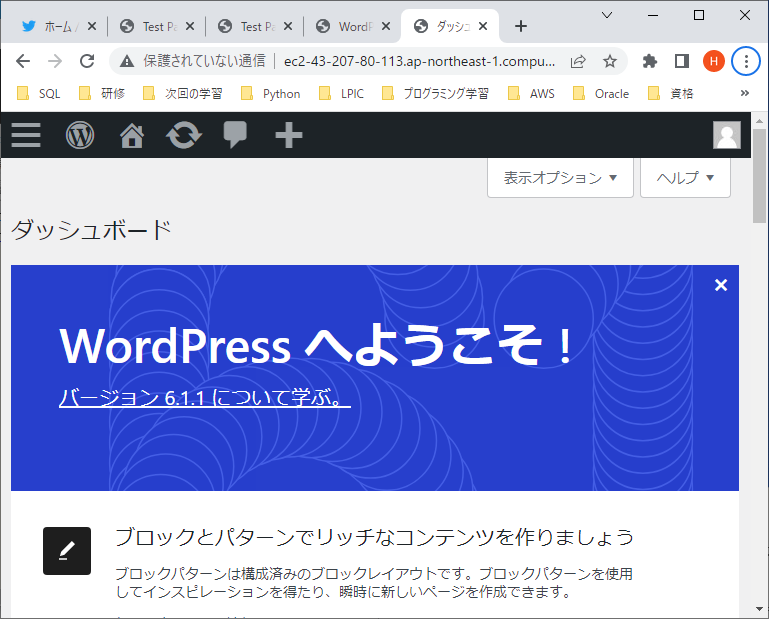
Task: Close the ダッシュ tab
Action: pyautogui.click(x=483, y=26)
